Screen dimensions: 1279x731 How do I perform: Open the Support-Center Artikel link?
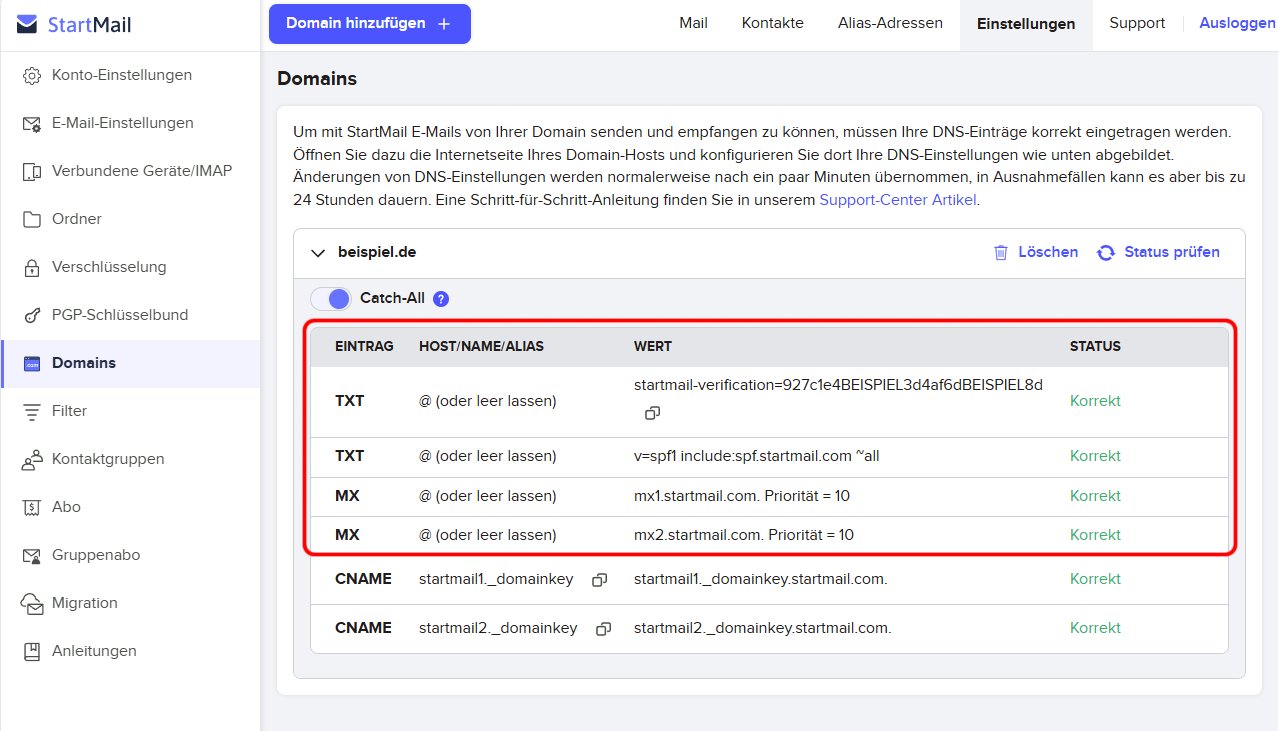(x=898, y=199)
